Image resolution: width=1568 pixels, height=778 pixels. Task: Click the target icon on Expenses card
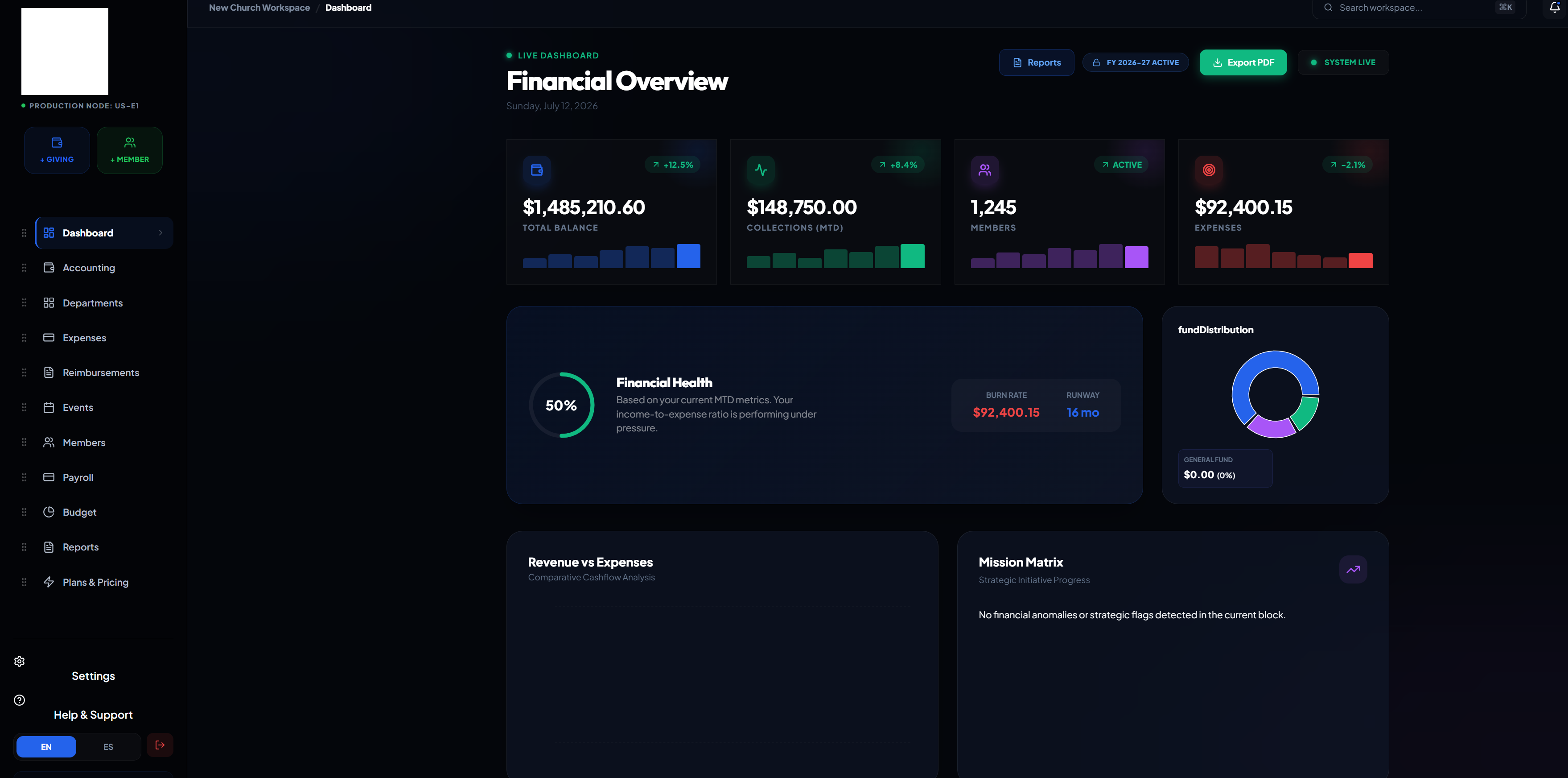coord(1209,170)
